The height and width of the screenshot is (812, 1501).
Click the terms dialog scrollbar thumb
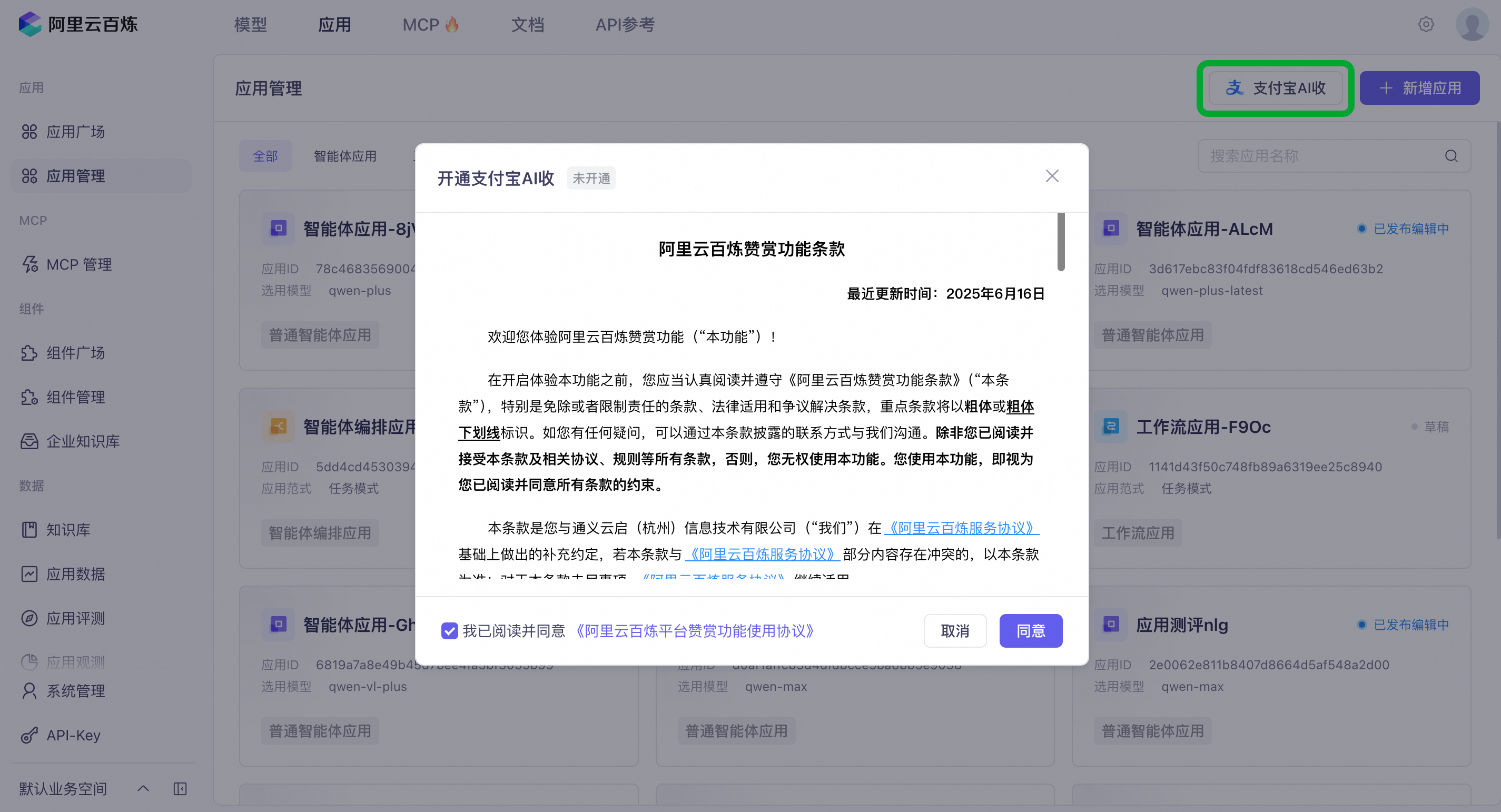(x=1061, y=242)
